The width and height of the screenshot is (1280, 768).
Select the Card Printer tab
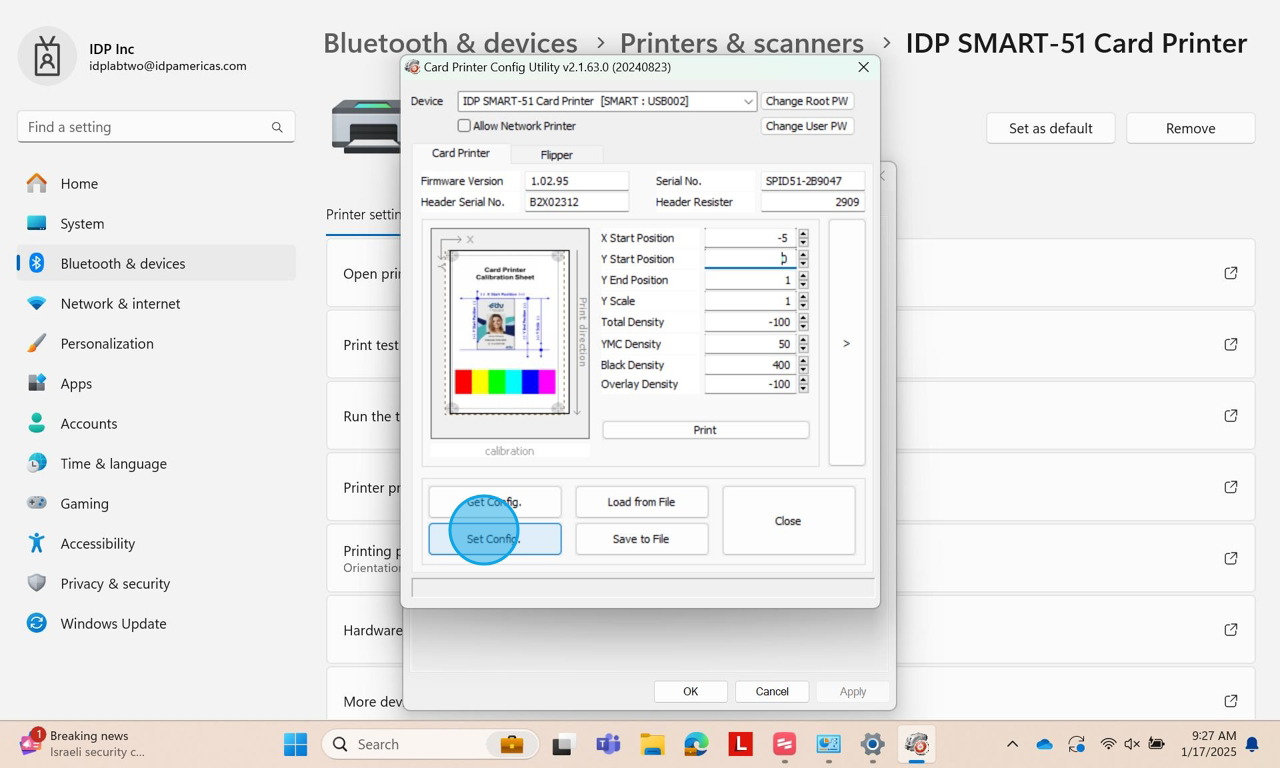[x=461, y=153]
